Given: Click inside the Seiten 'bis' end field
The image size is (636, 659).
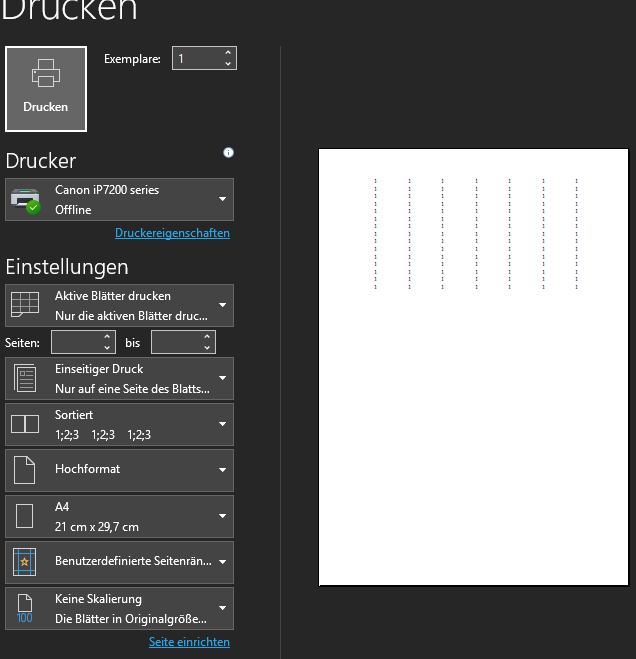Looking at the screenshot, I should [x=175, y=343].
